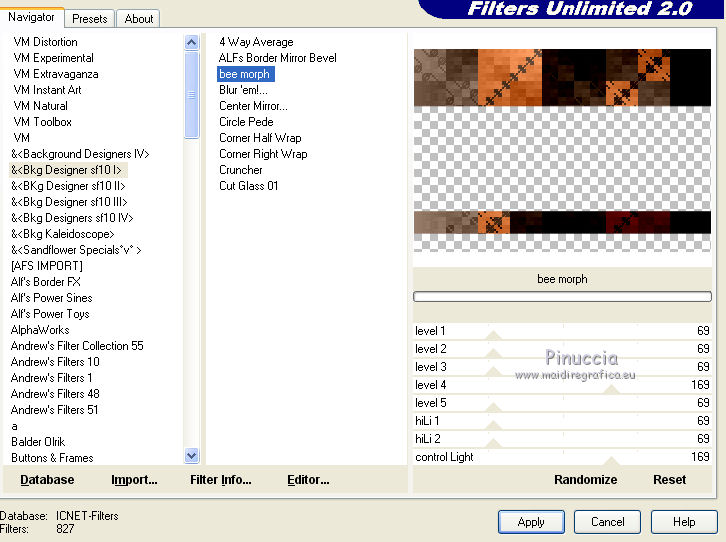Select ALFs Border Mirror Bevel filter
The image size is (726, 542).
(x=277, y=58)
